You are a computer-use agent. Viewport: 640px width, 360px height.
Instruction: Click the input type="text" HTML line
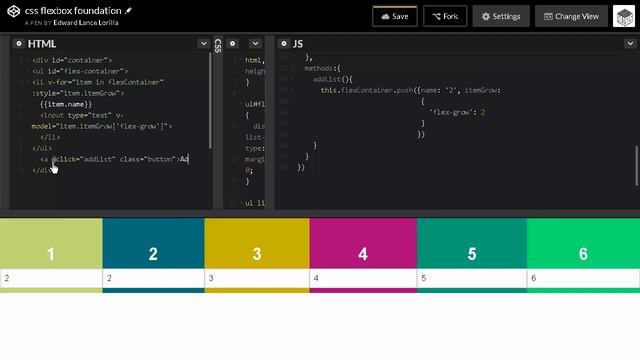click(x=82, y=116)
